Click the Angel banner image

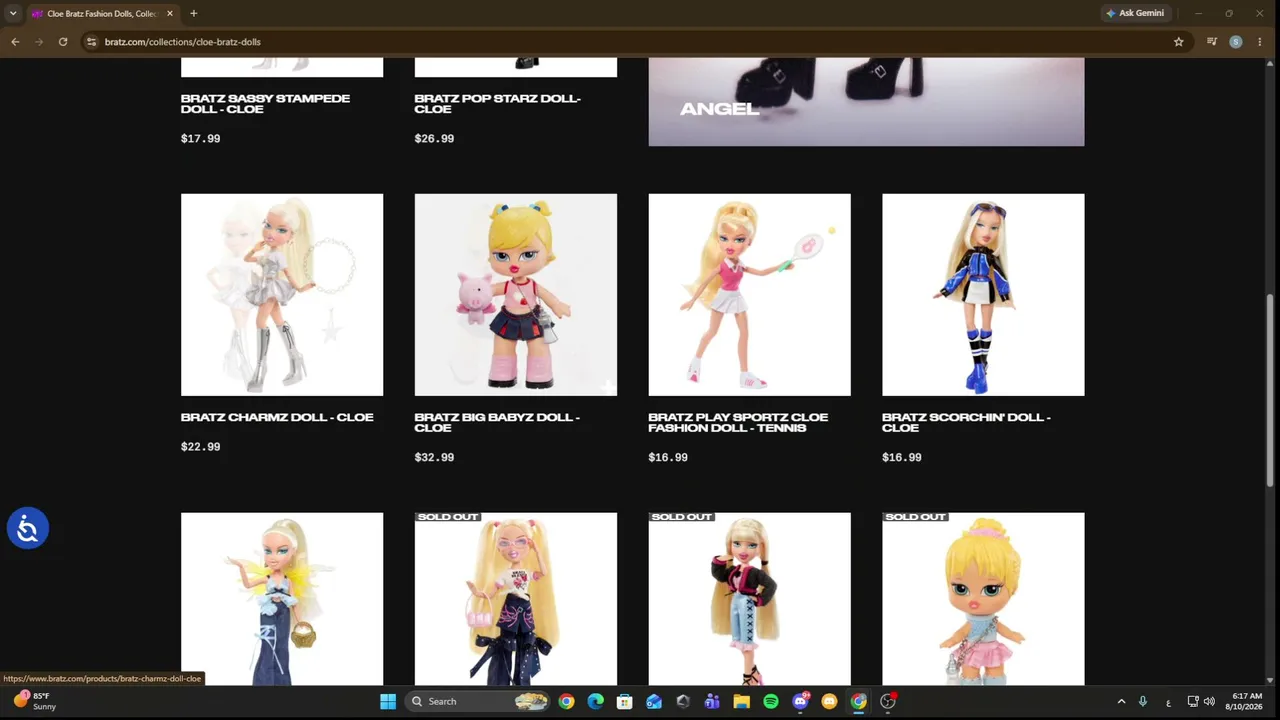(x=866, y=102)
